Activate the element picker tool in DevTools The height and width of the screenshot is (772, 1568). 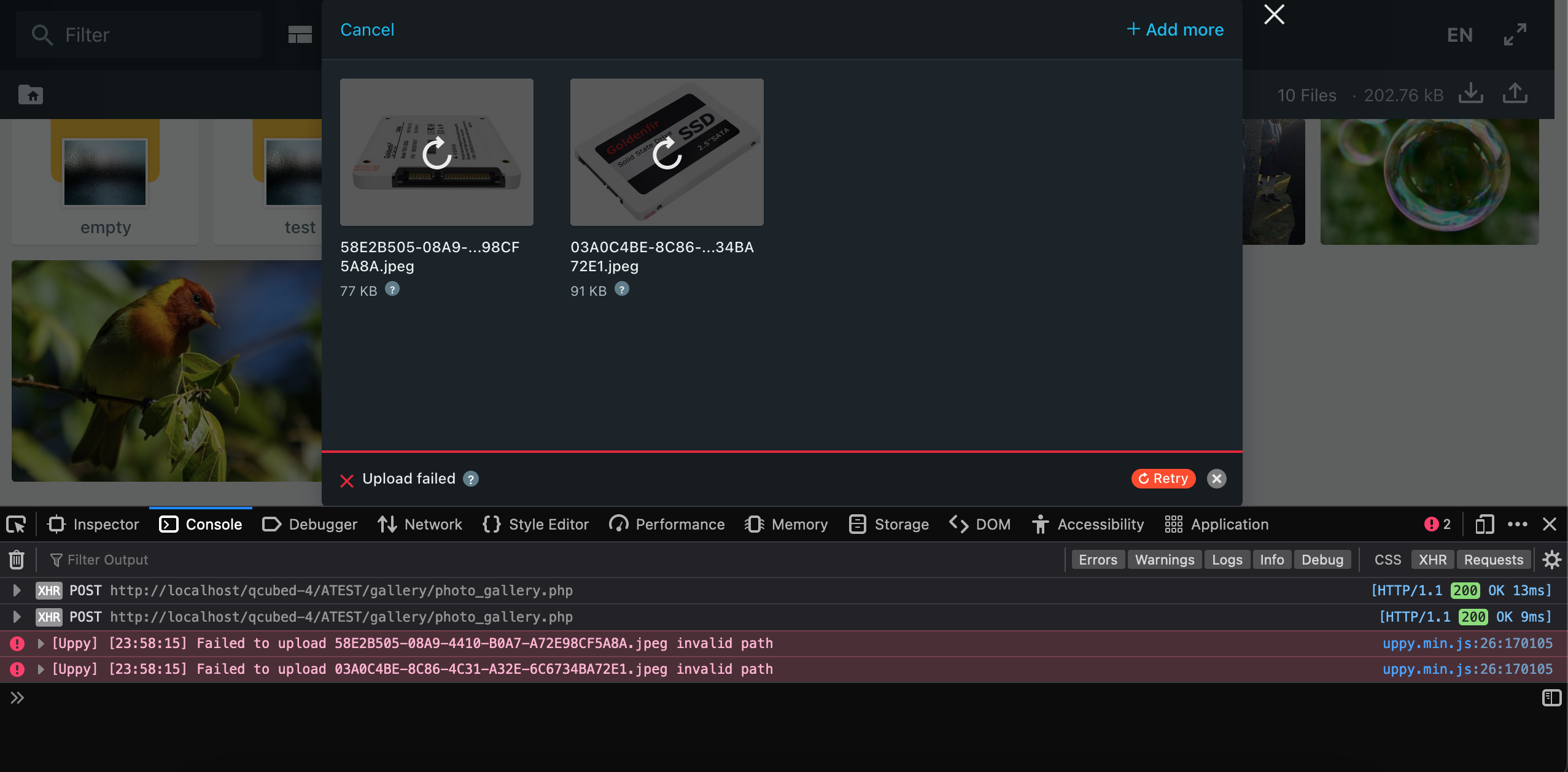(x=16, y=525)
